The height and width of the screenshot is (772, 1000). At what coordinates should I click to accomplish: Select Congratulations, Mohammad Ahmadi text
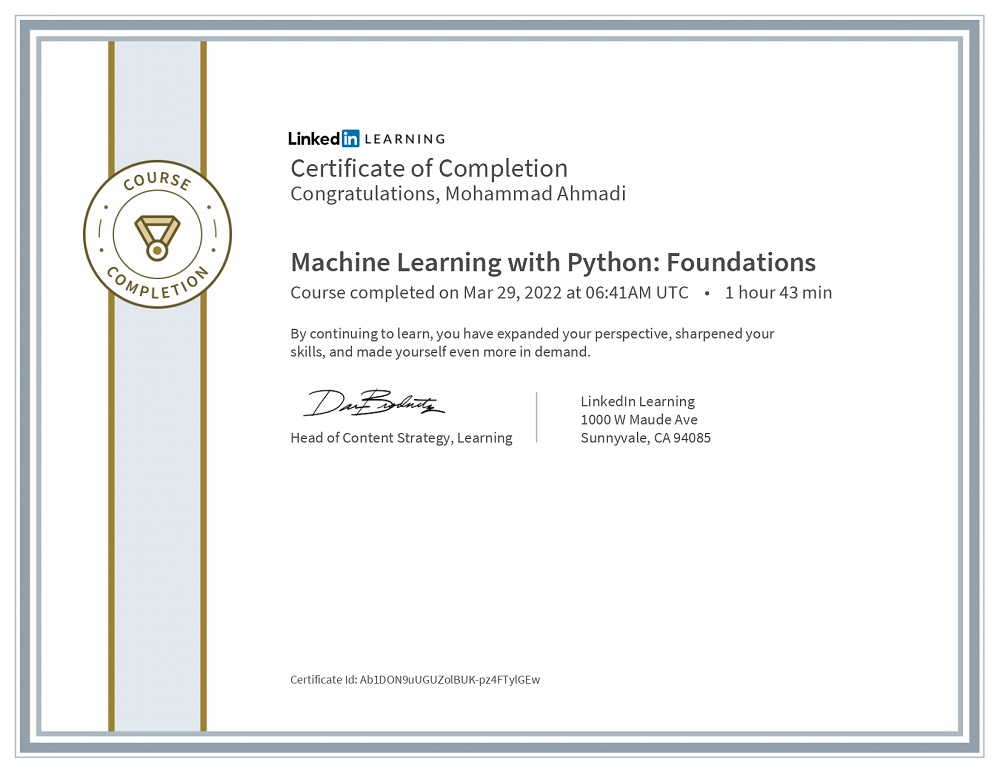pos(456,194)
